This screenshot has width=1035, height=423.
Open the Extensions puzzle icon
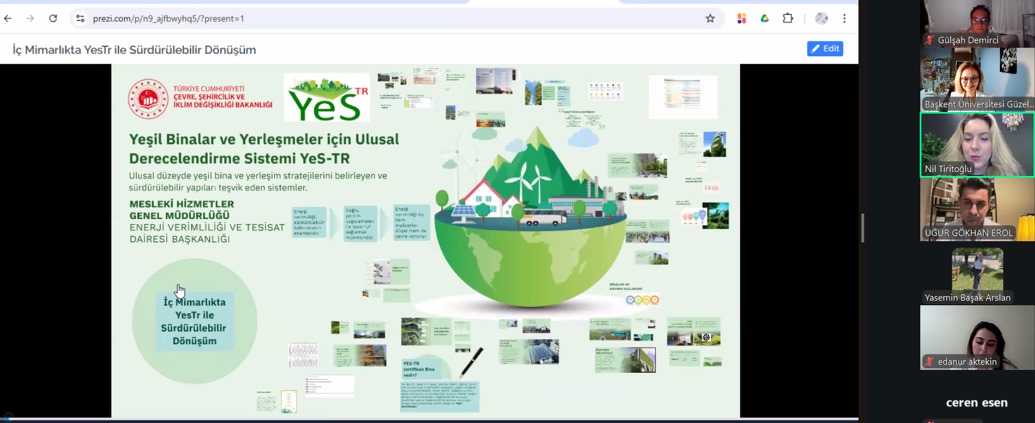(788, 18)
